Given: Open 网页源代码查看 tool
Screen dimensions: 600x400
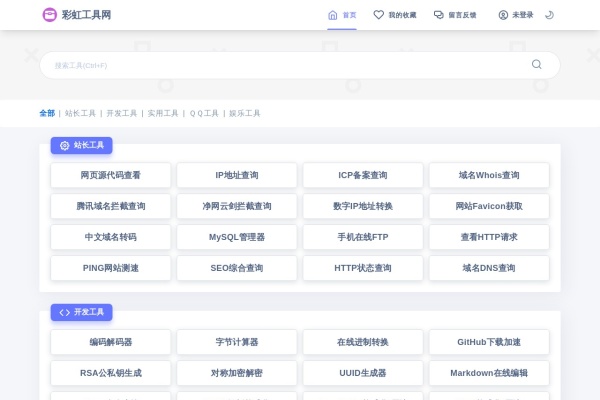Looking at the screenshot, I should pos(111,175).
